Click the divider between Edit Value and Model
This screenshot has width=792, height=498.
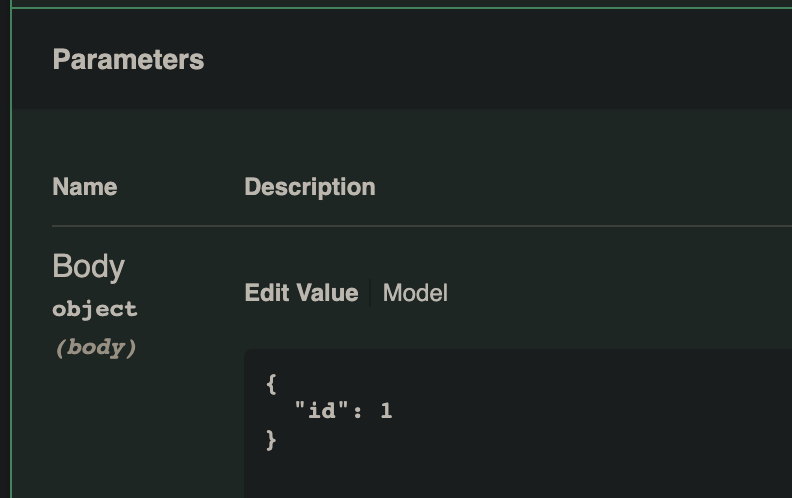371,293
